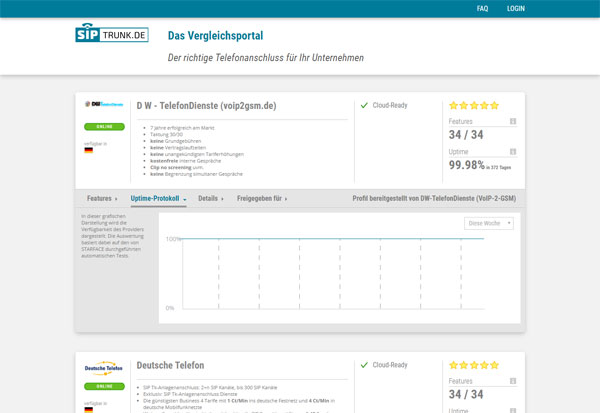Expand the Features tab

click(102, 198)
